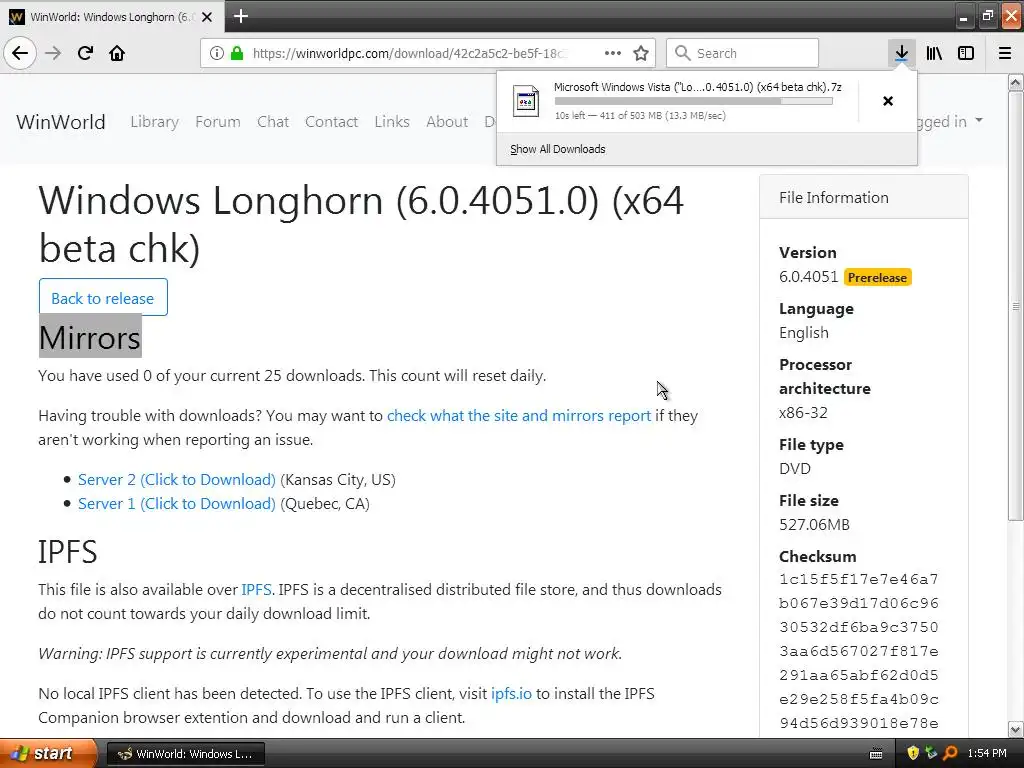The width and height of the screenshot is (1024, 768).
Task: Click the scrollbar down arrow
Action: tap(1016, 729)
